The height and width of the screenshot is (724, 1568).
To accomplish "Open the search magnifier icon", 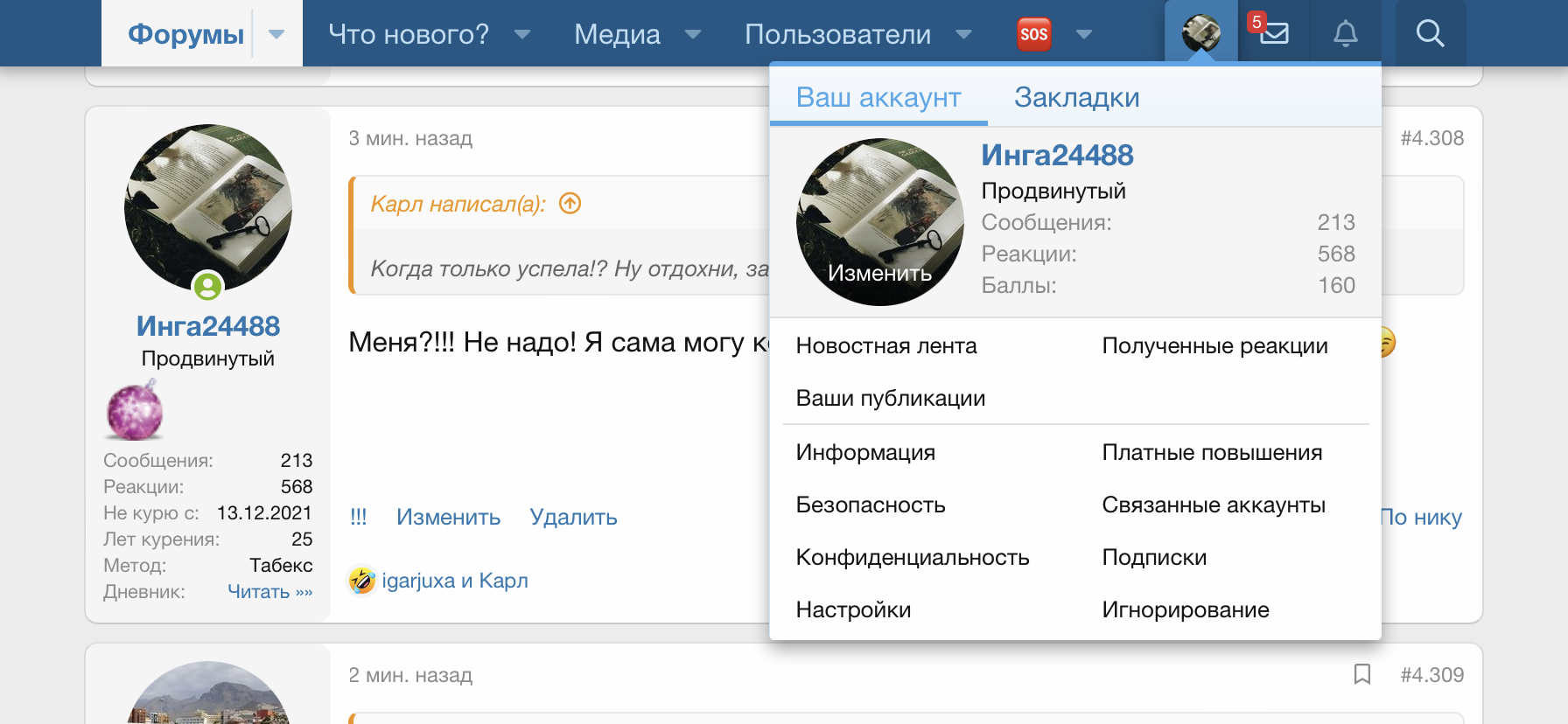I will coord(1430,34).
